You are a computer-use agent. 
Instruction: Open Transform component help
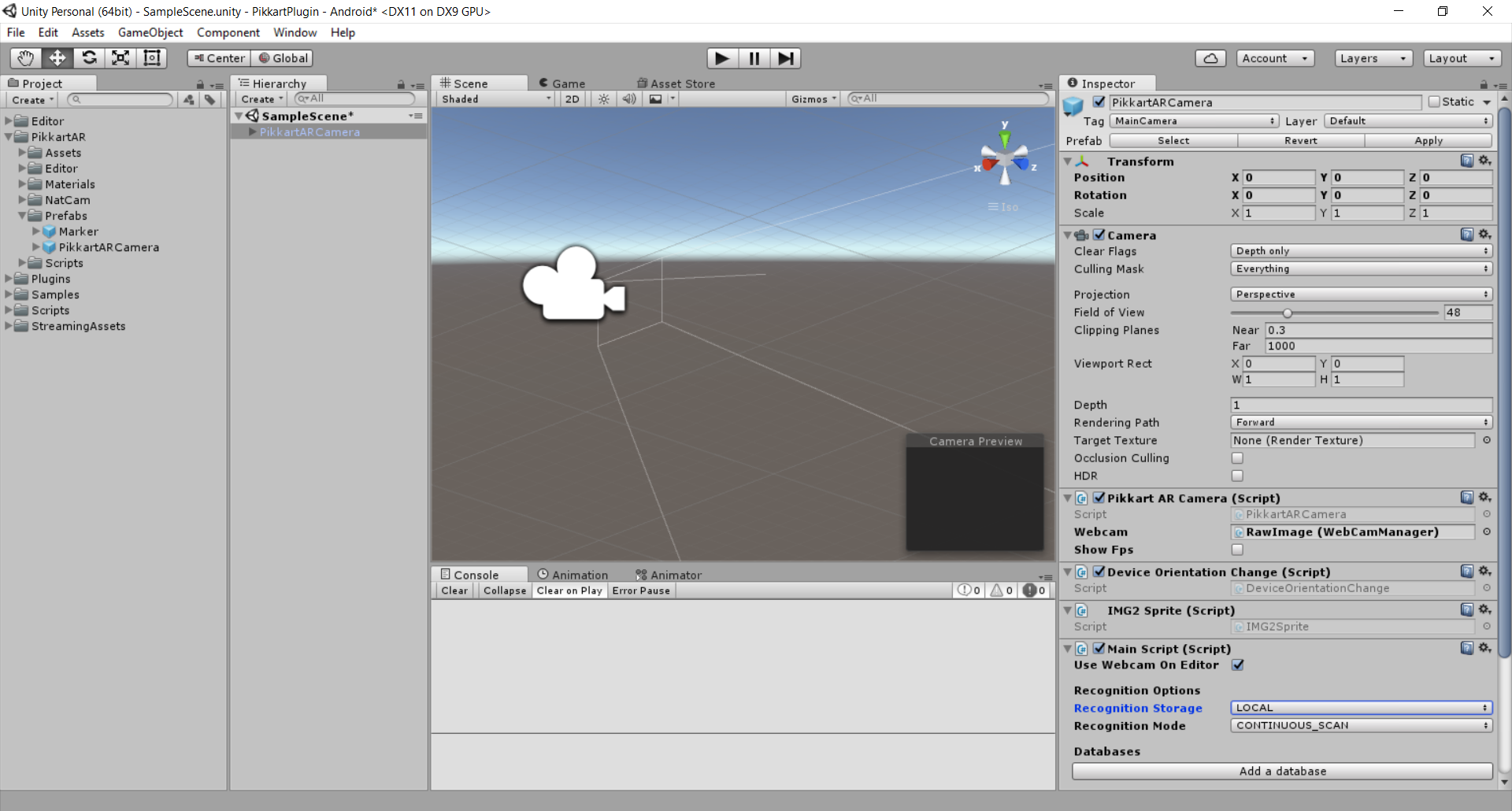pyautogui.click(x=1467, y=161)
